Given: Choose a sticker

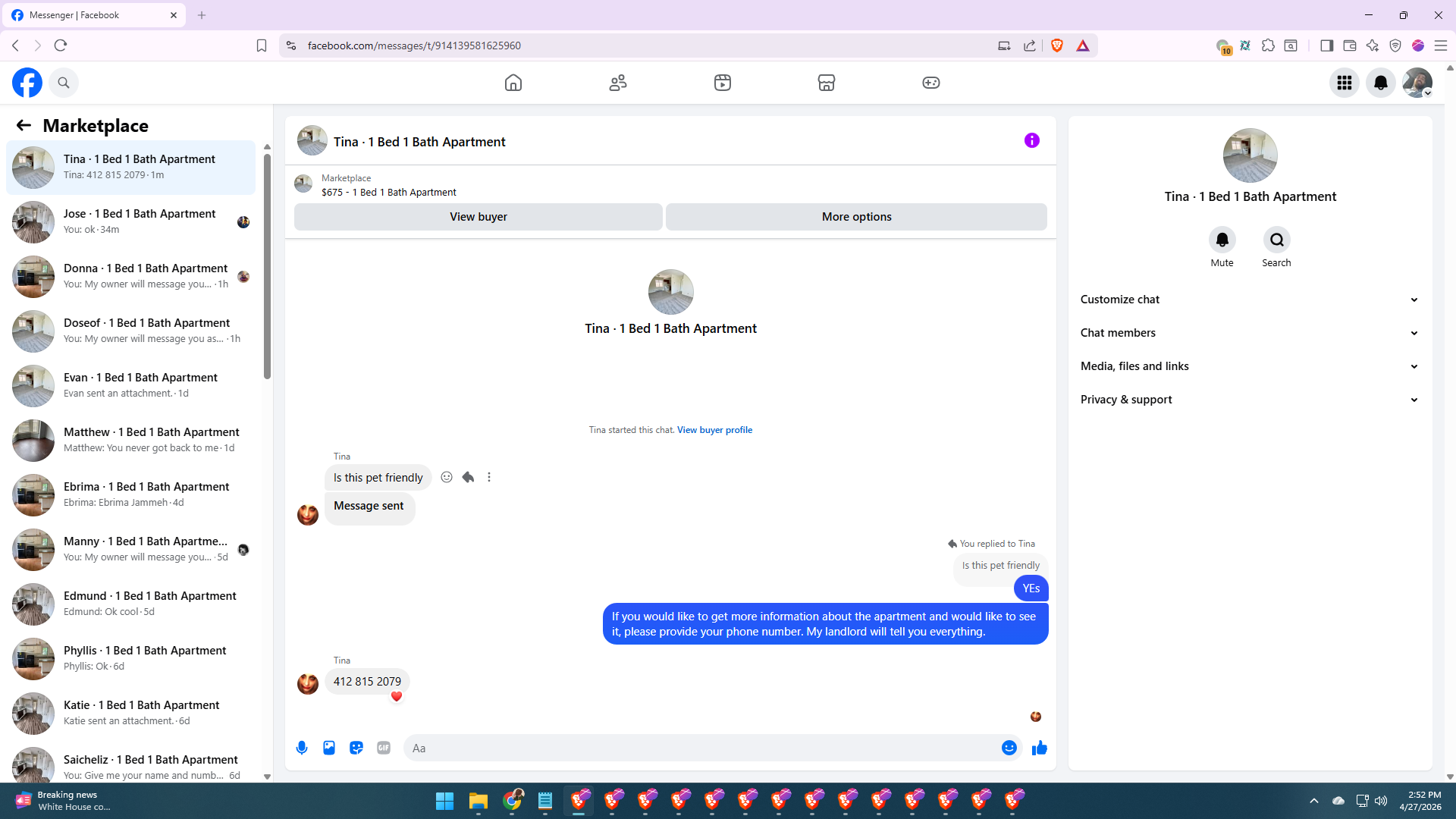Looking at the screenshot, I should [x=356, y=748].
